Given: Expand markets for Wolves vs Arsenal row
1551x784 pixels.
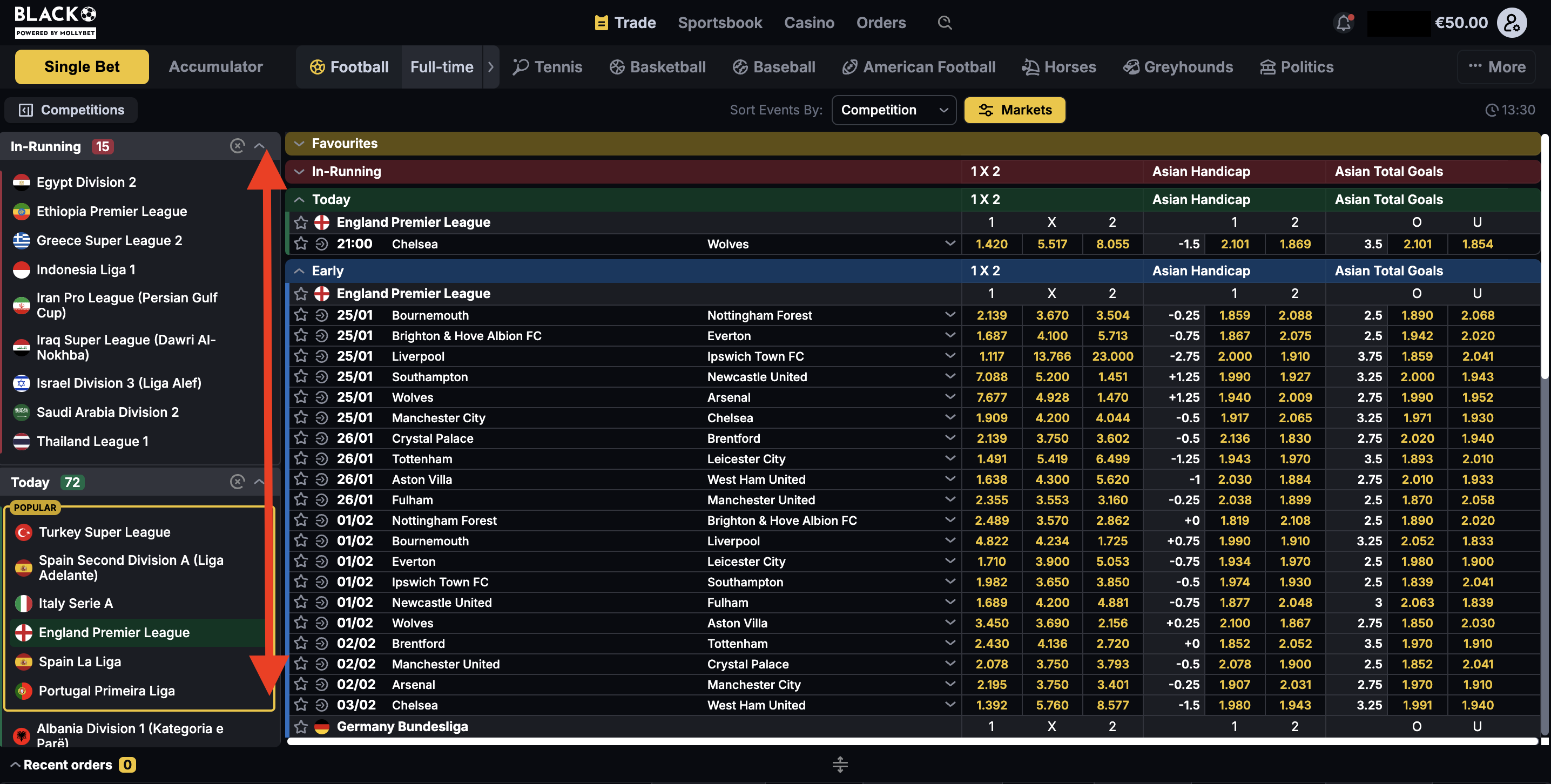Looking at the screenshot, I should pyautogui.click(x=949, y=397).
